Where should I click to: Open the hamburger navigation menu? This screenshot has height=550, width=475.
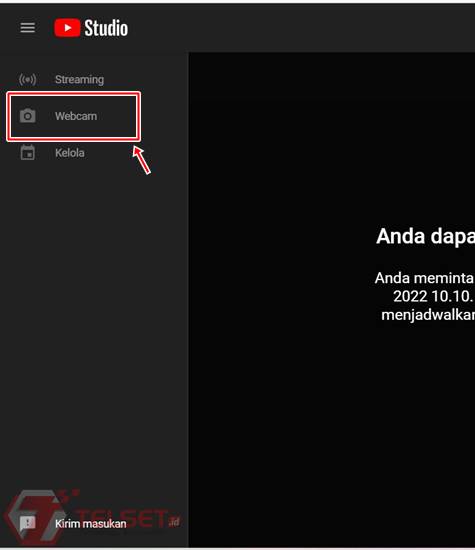click(27, 28)
